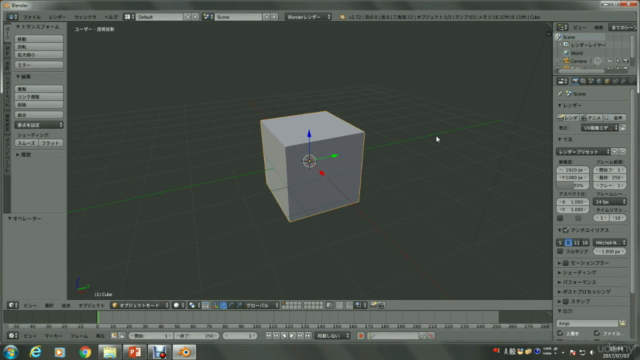Click the OpenGL render animation icon

click(x=381, y=305)
